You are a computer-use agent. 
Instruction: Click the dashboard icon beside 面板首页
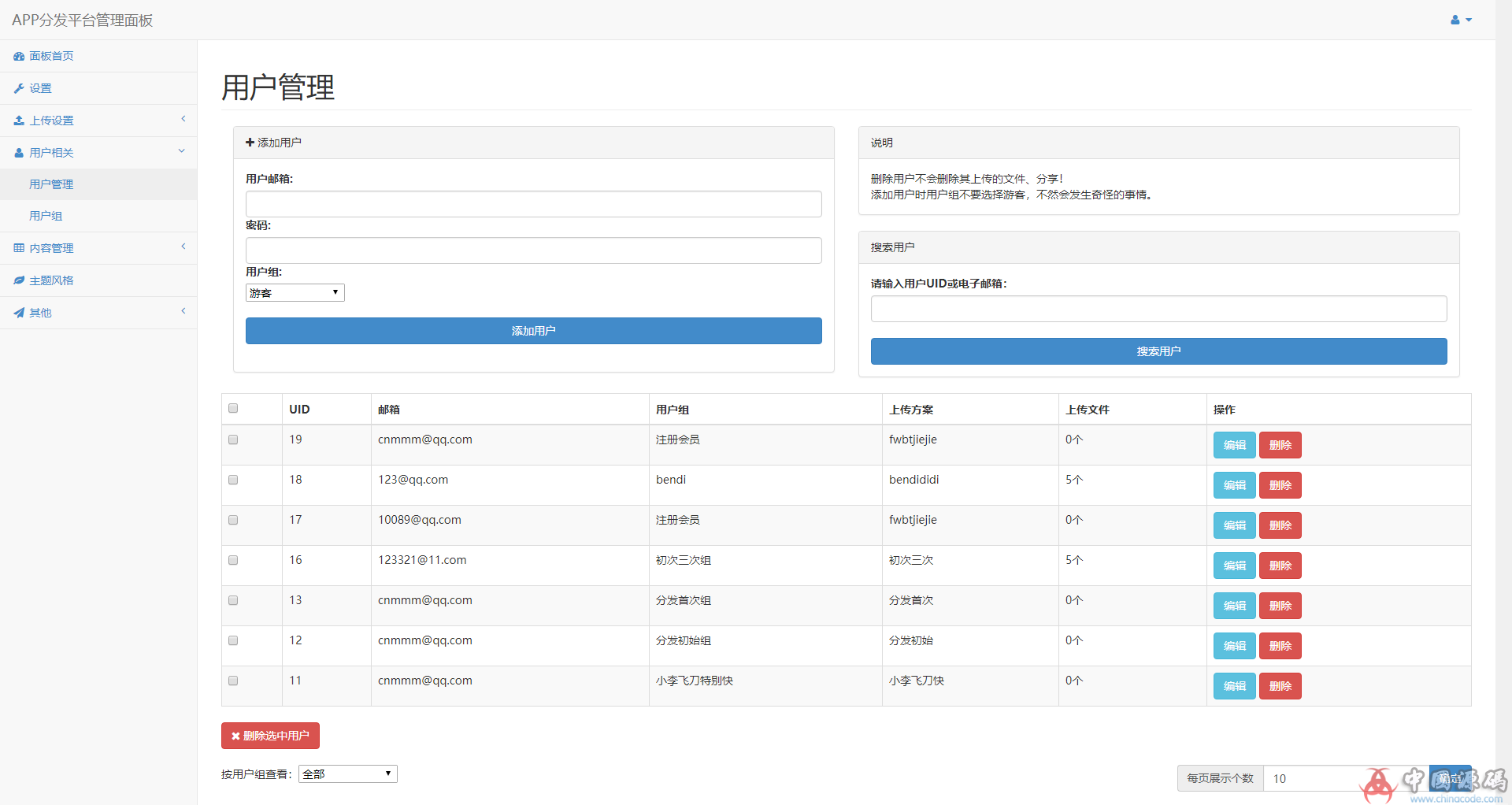tap(19, 56)
